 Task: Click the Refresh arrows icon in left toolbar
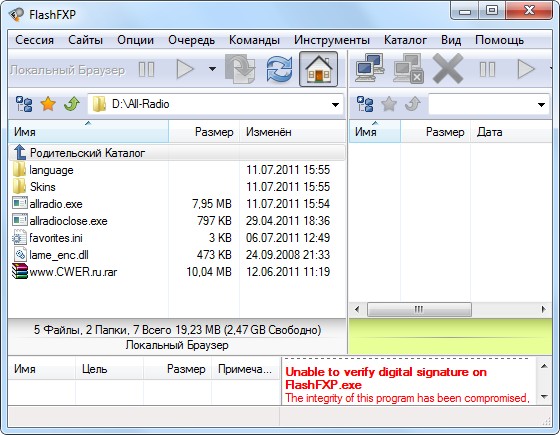pyautogui.click(x=279, y=69)
